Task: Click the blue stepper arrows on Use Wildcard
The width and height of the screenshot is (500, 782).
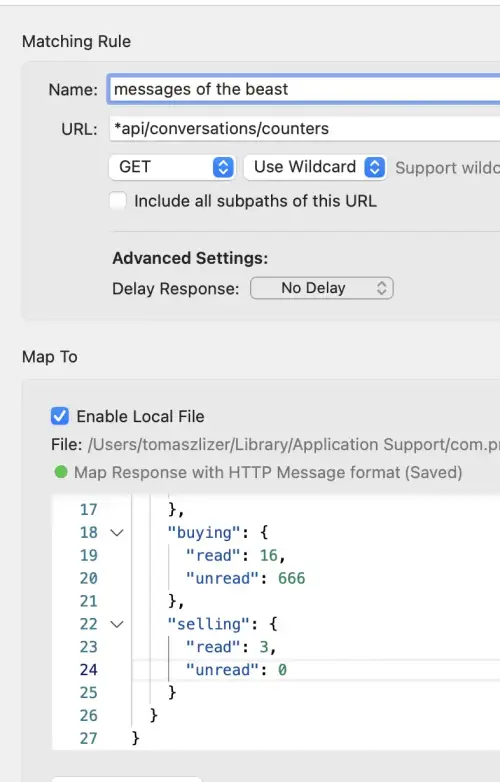Action: [x=374, y=167]
